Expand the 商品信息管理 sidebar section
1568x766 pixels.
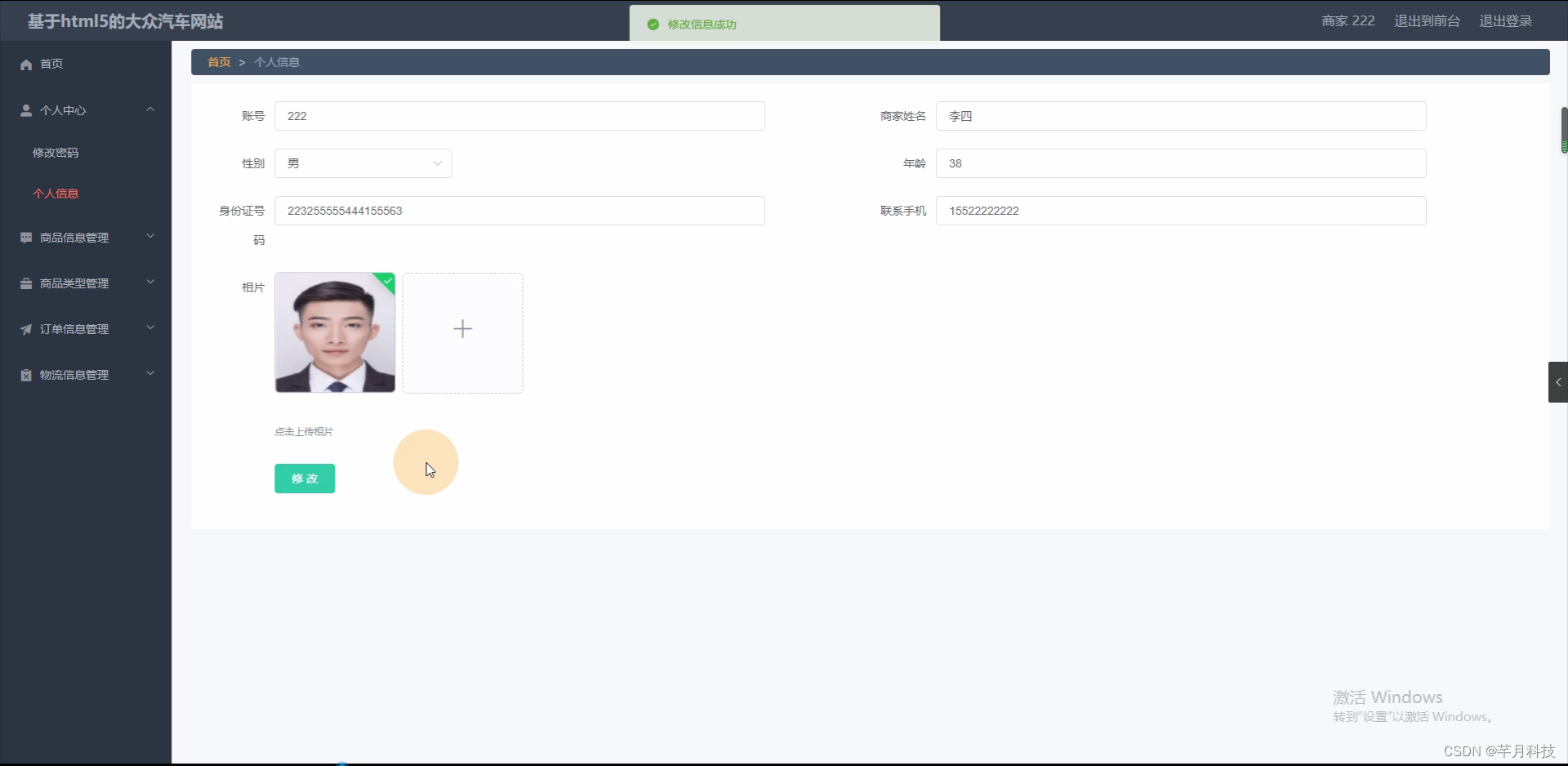149,237
